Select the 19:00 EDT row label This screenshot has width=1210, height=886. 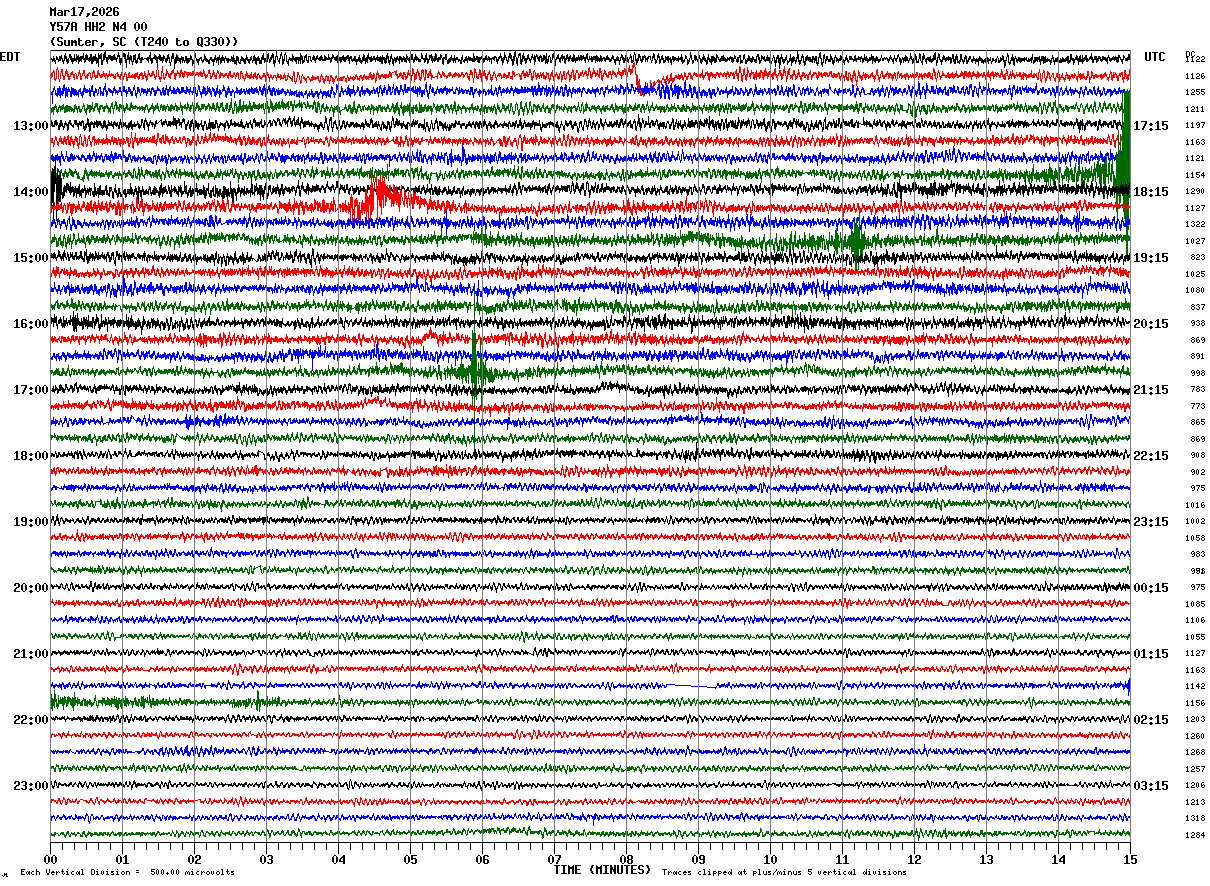[x=31, y=522]
